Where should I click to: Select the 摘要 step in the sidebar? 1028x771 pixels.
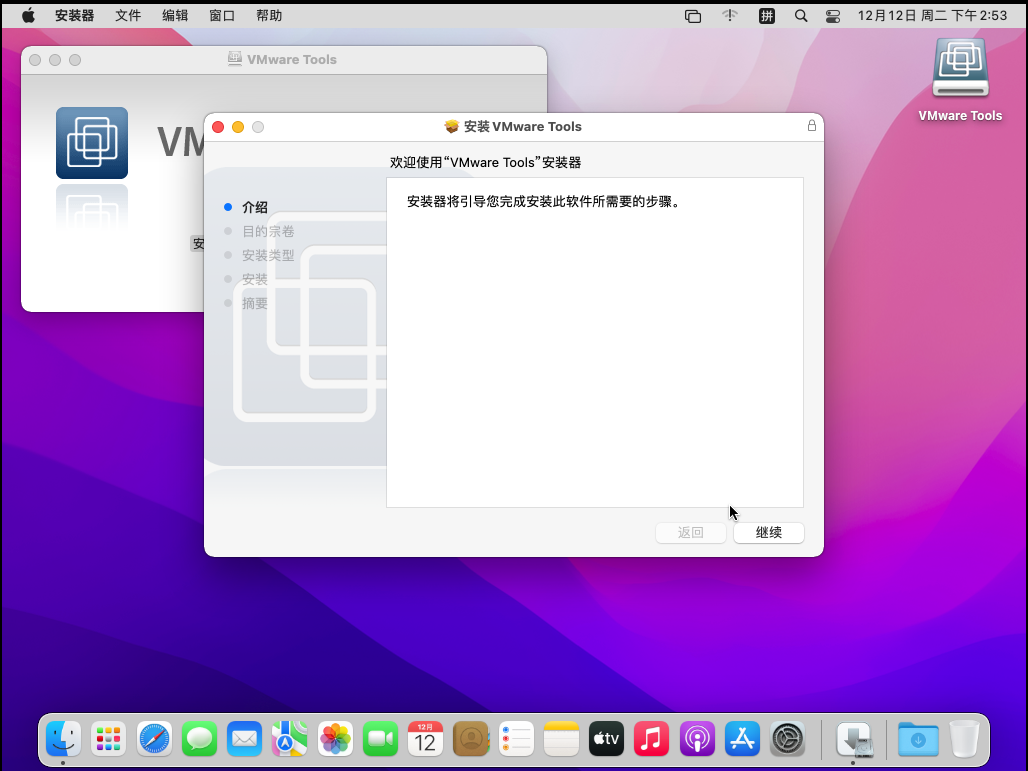tap(254, 303)
